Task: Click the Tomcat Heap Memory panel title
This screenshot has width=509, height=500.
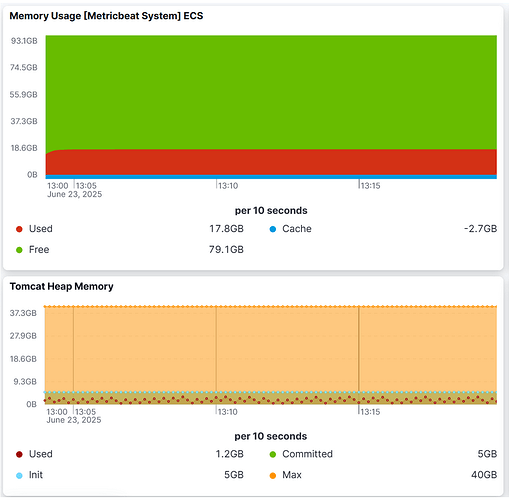Action: click(61, 286)
